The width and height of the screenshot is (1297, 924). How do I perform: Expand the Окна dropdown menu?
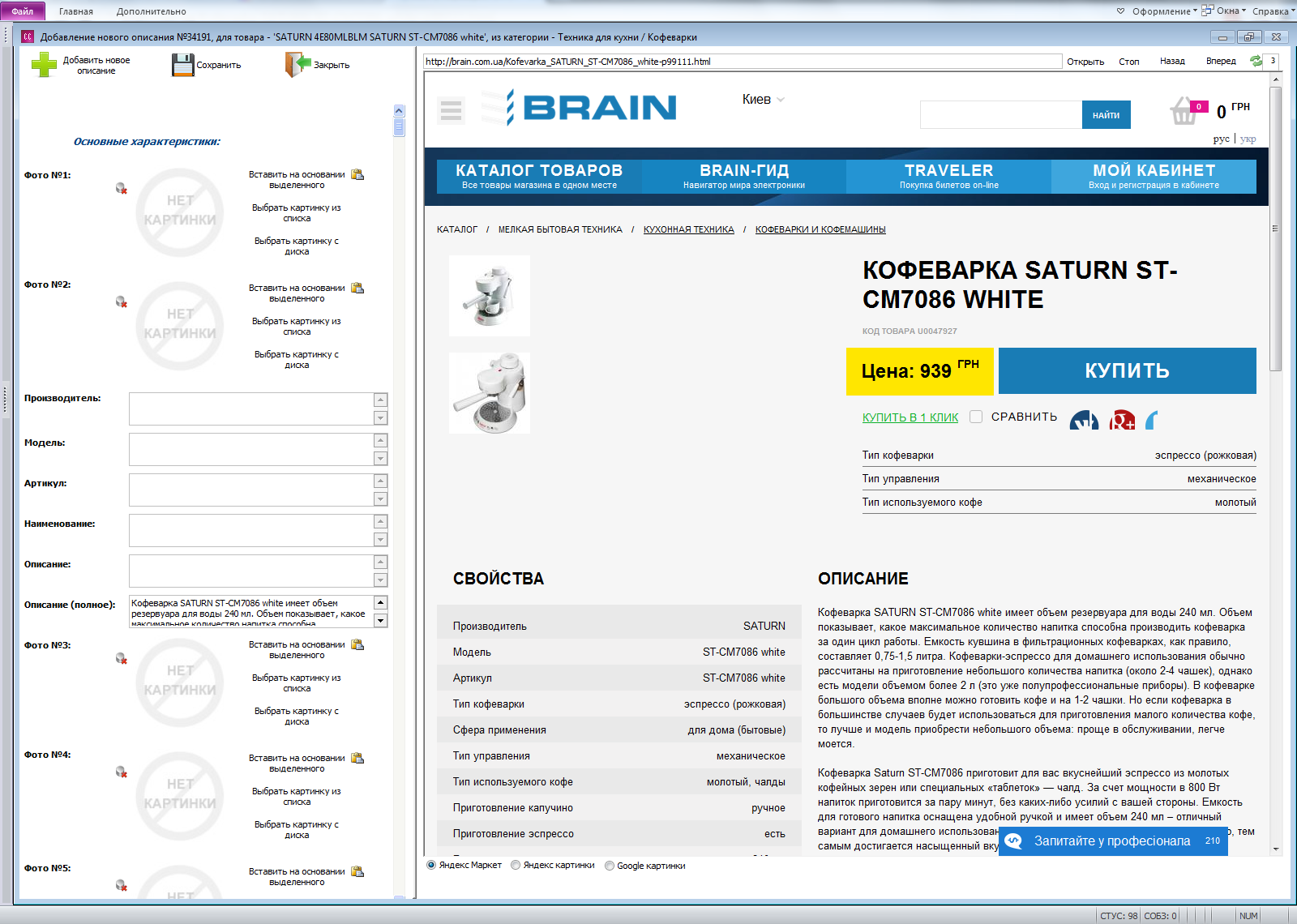coord(1224,11)
